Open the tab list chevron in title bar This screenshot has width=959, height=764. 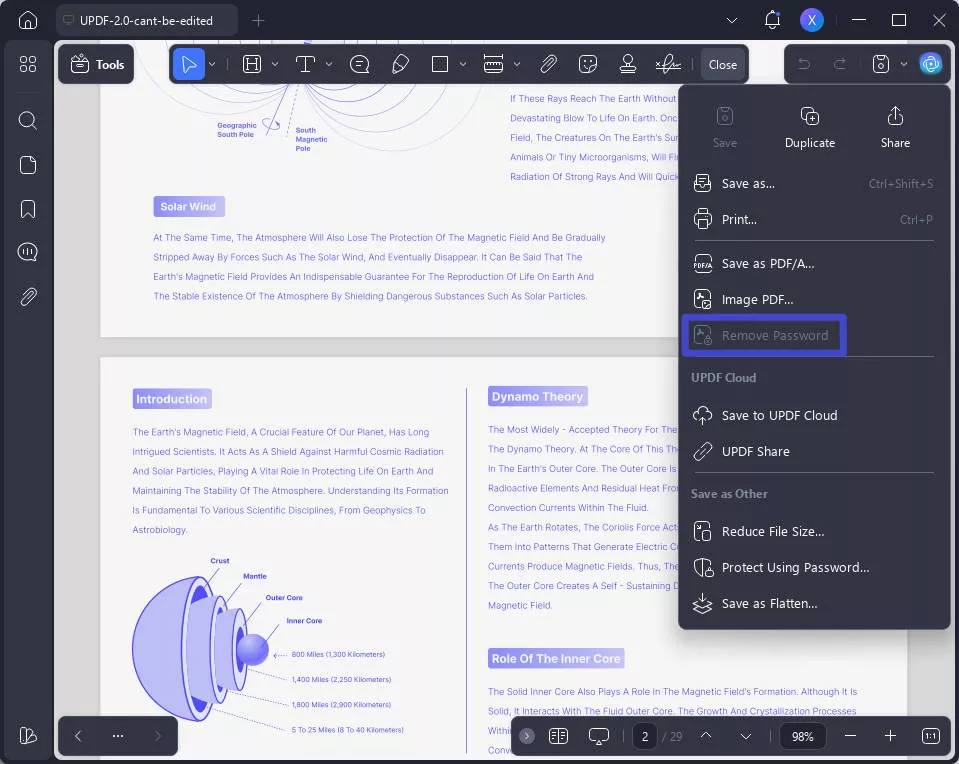(x=731, y=20)
